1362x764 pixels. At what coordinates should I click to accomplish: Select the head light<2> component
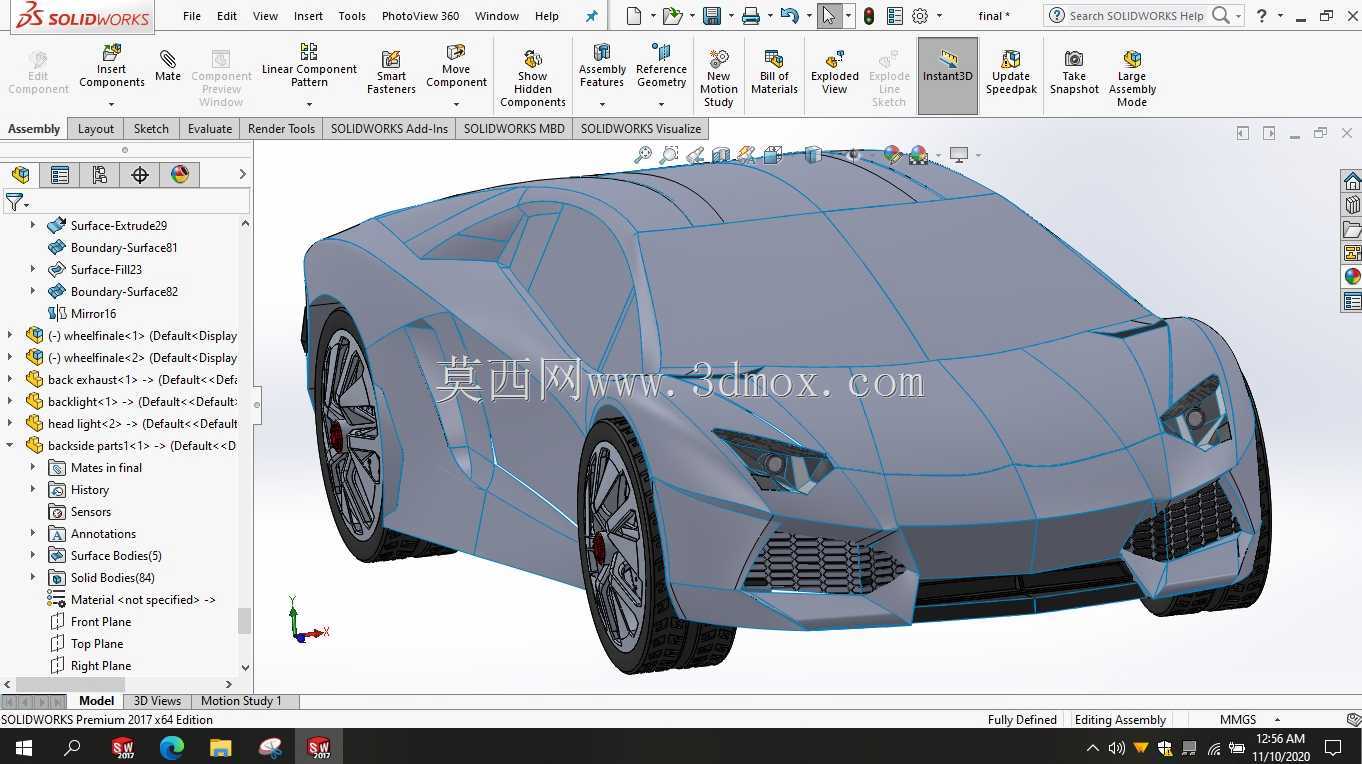[142, 424]
